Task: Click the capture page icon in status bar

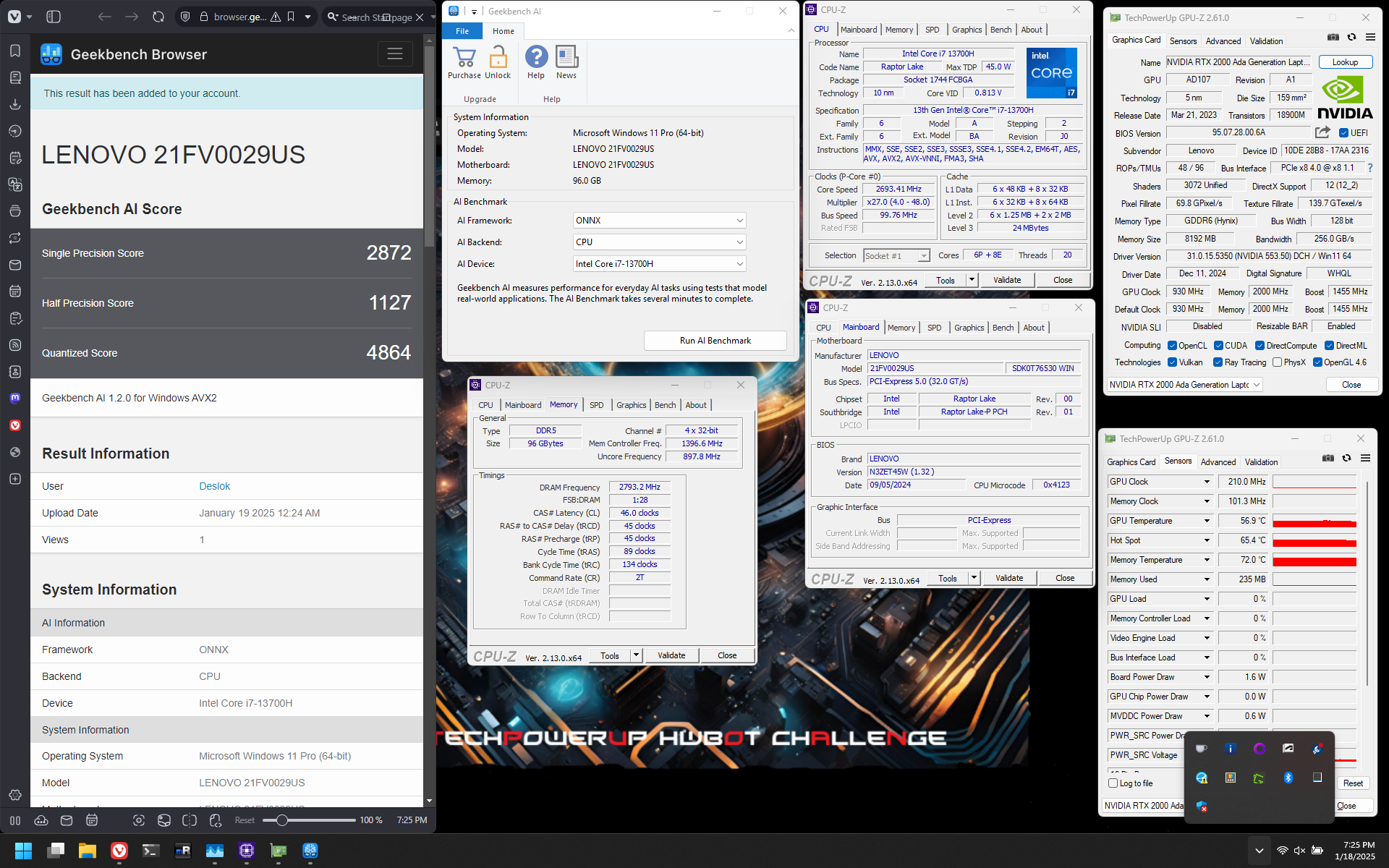Action: 139,820
